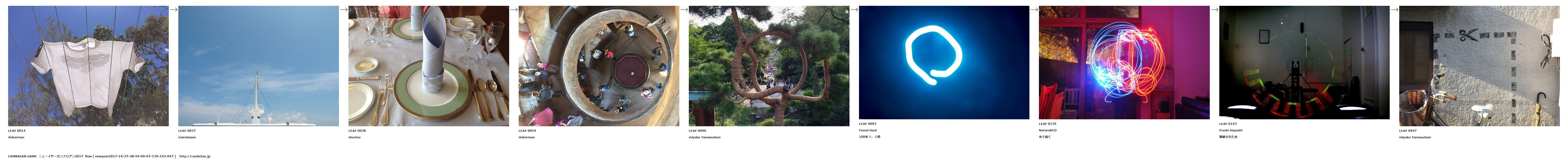Click the author name Fomal Haut
1568x162 pixels.
(868, 130)
